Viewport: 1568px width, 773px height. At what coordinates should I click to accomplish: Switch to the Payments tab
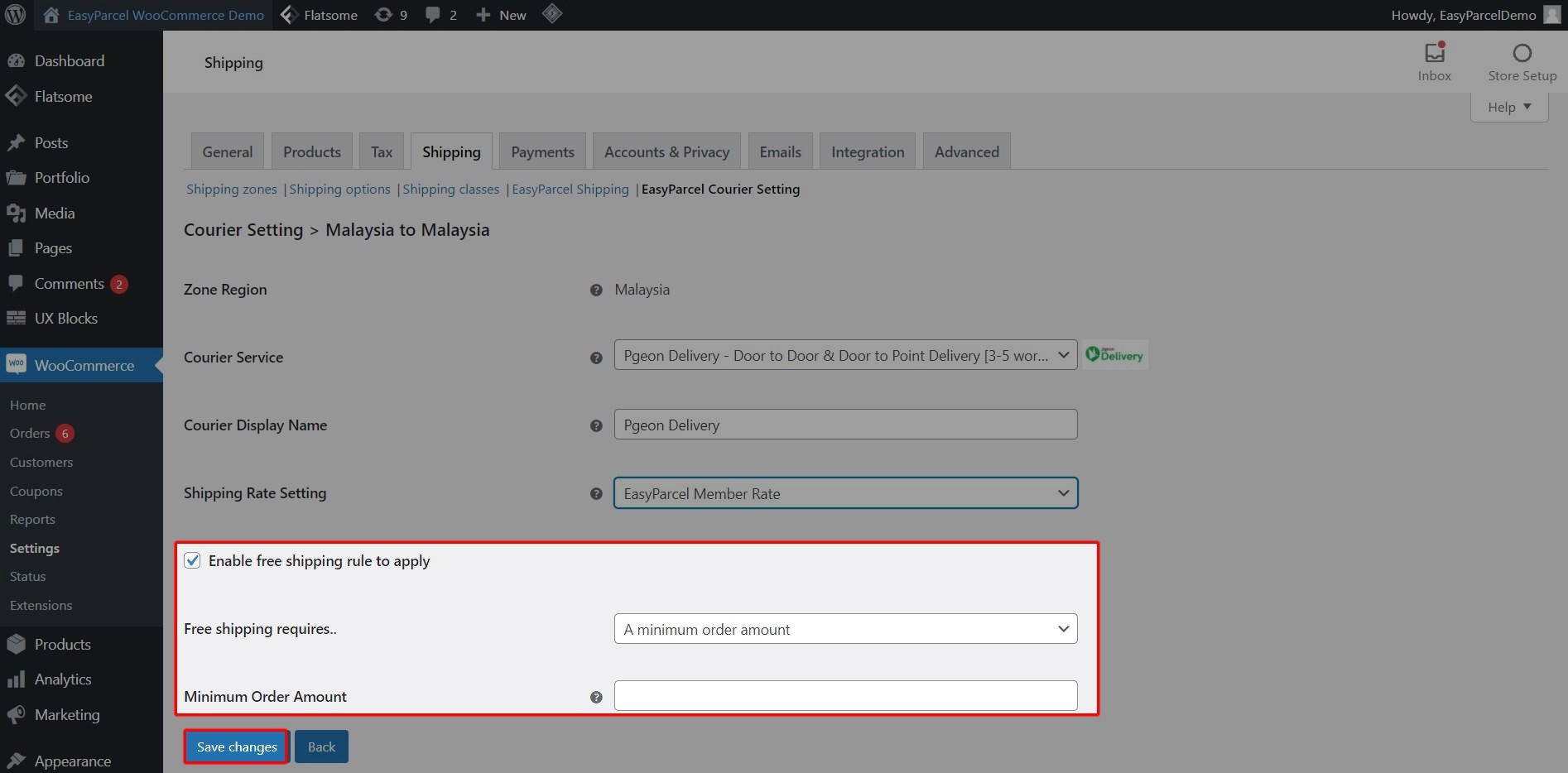[x=542, y=151]
